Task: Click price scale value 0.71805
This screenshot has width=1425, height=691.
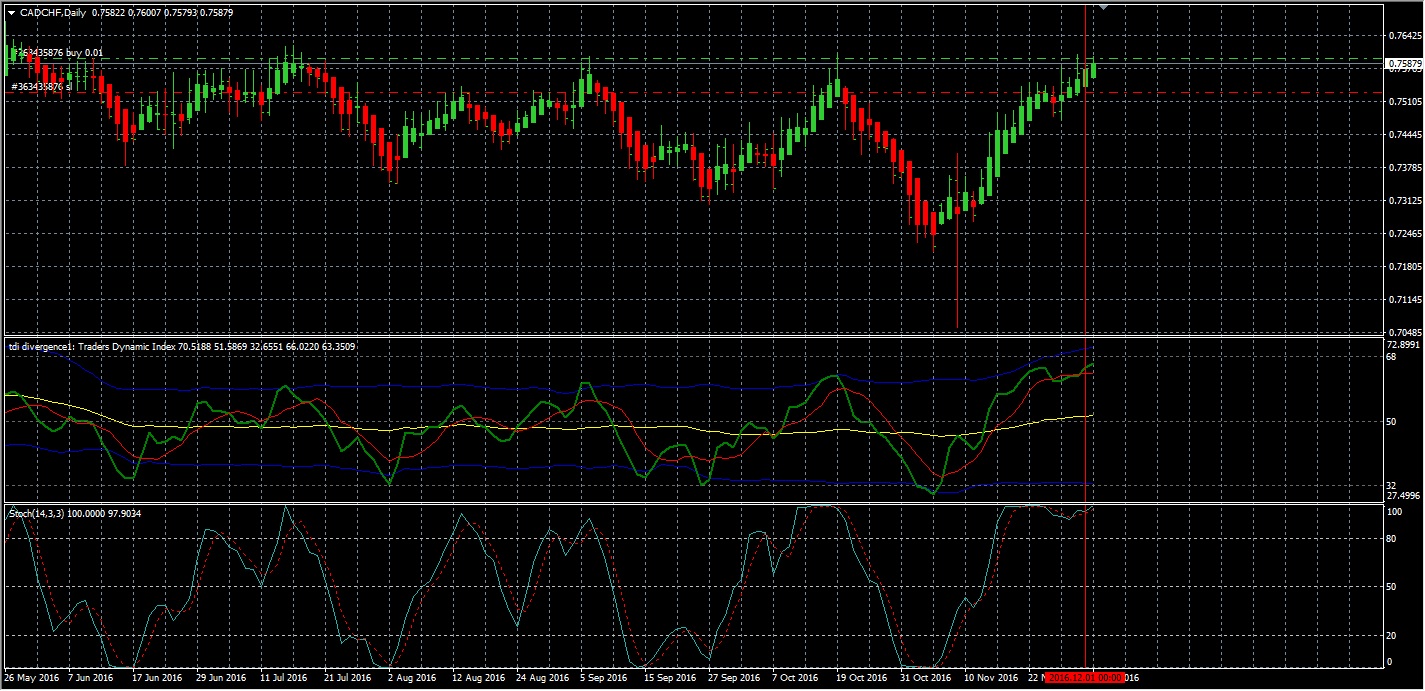Action: pos(1405,266)
